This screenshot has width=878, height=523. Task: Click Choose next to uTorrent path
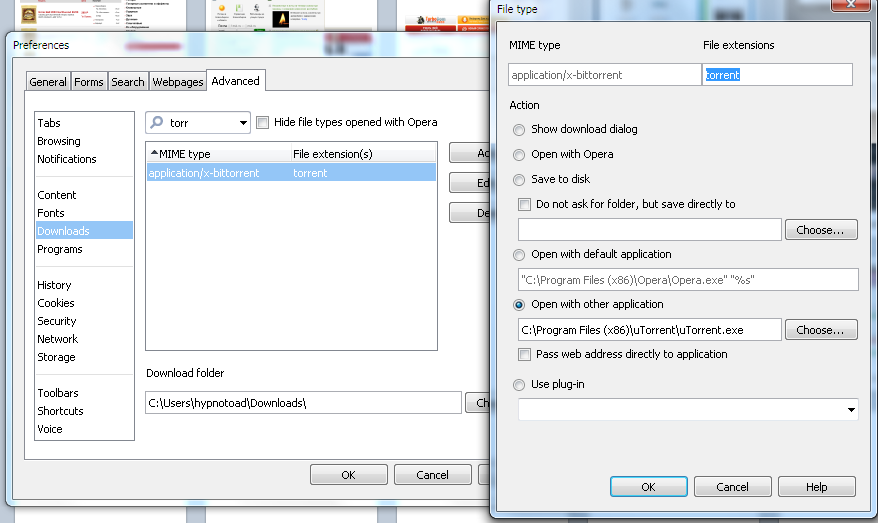pos(821,330)
